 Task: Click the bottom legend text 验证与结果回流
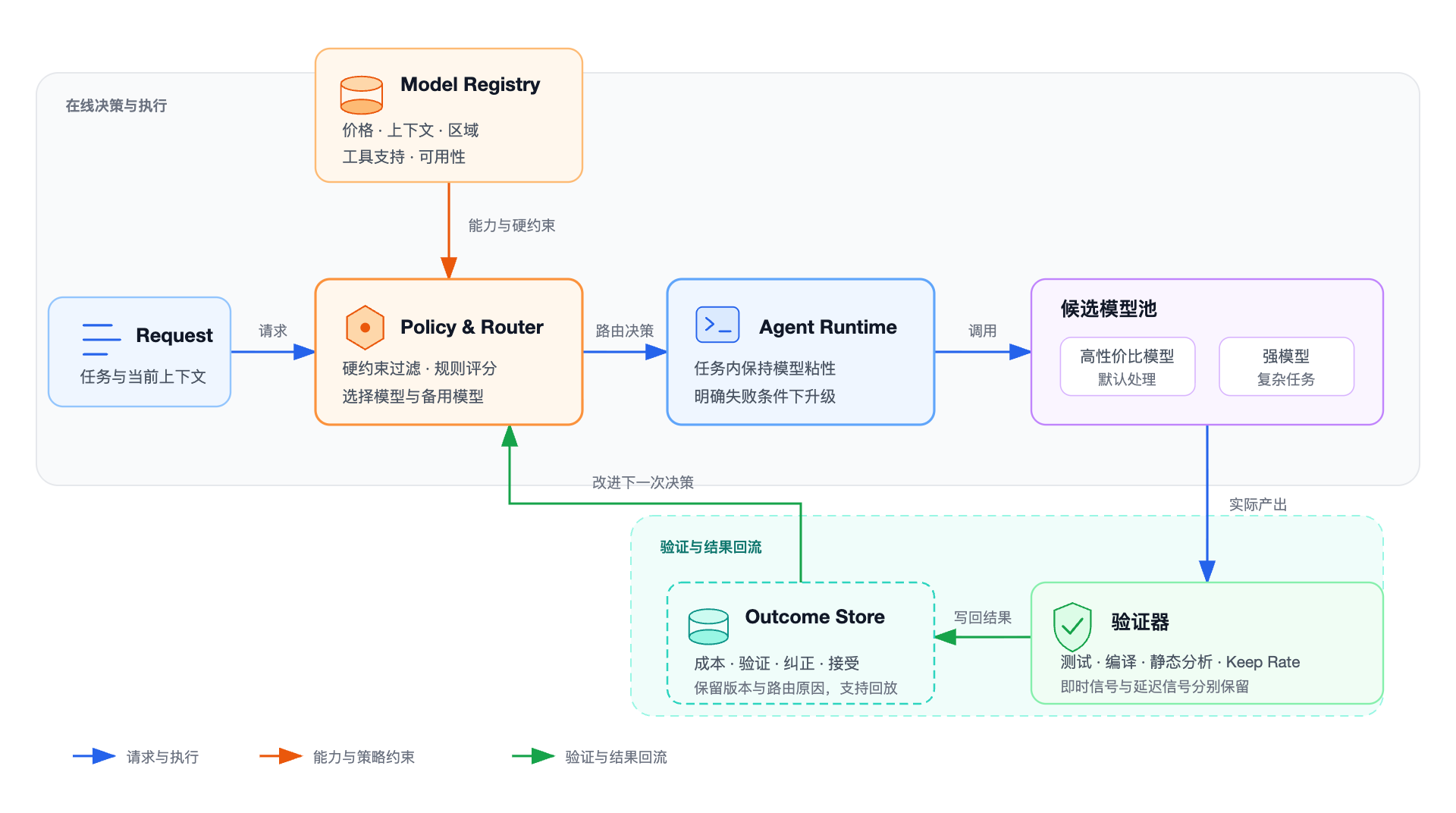(x=616, y=757)
